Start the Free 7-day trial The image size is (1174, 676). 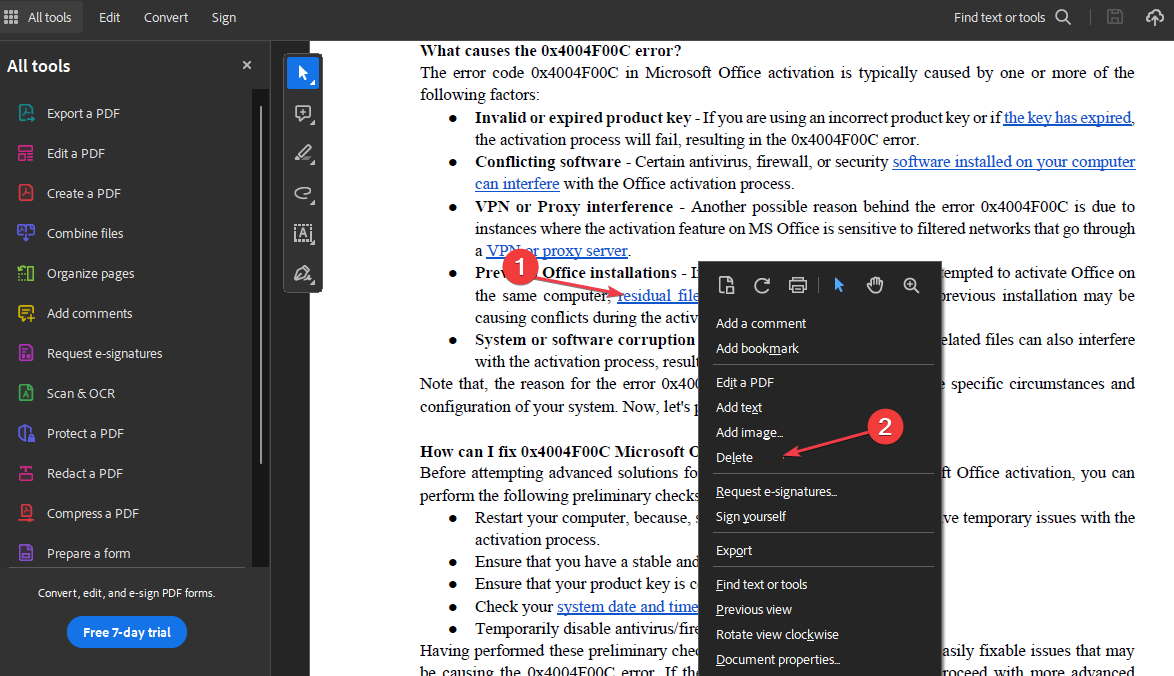[127, 632]
